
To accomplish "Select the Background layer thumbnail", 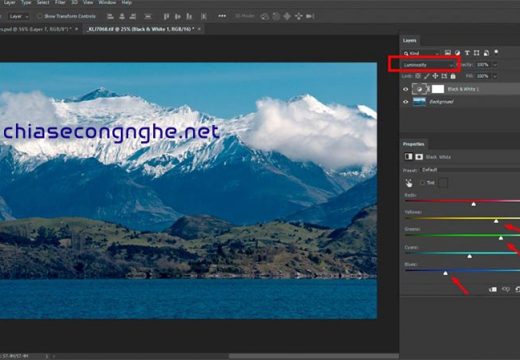I will click(419, 102).
